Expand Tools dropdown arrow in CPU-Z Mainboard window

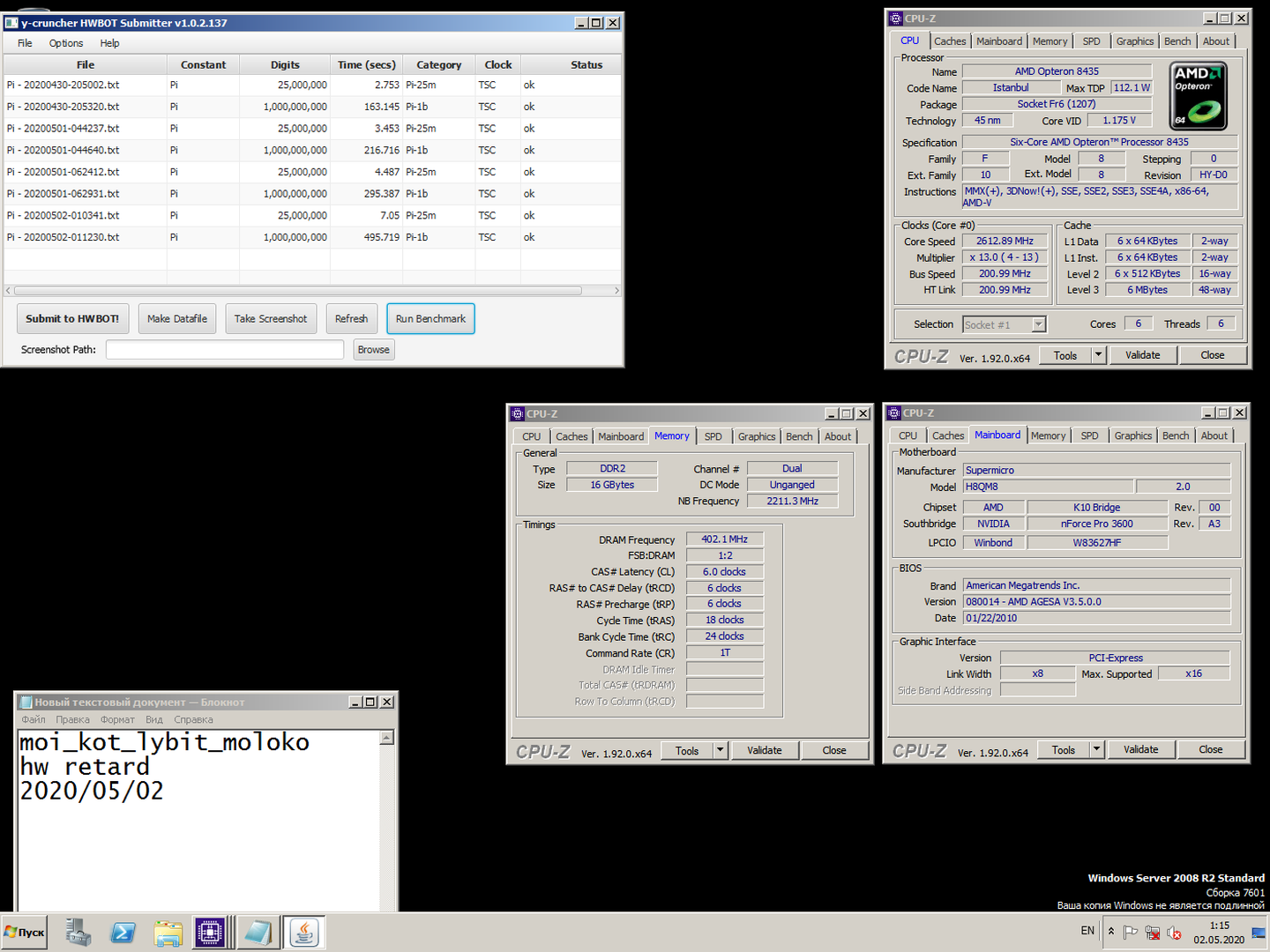(1097, 749)
